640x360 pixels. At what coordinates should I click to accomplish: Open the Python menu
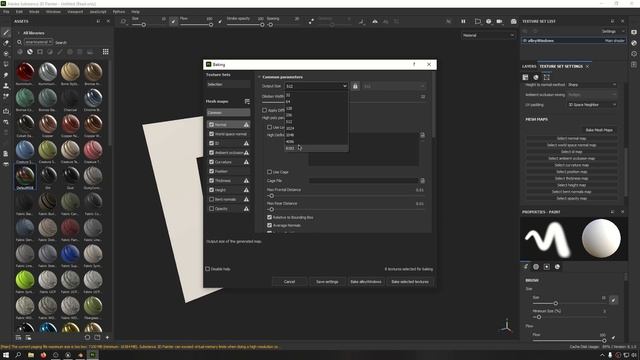pos(118,12)
